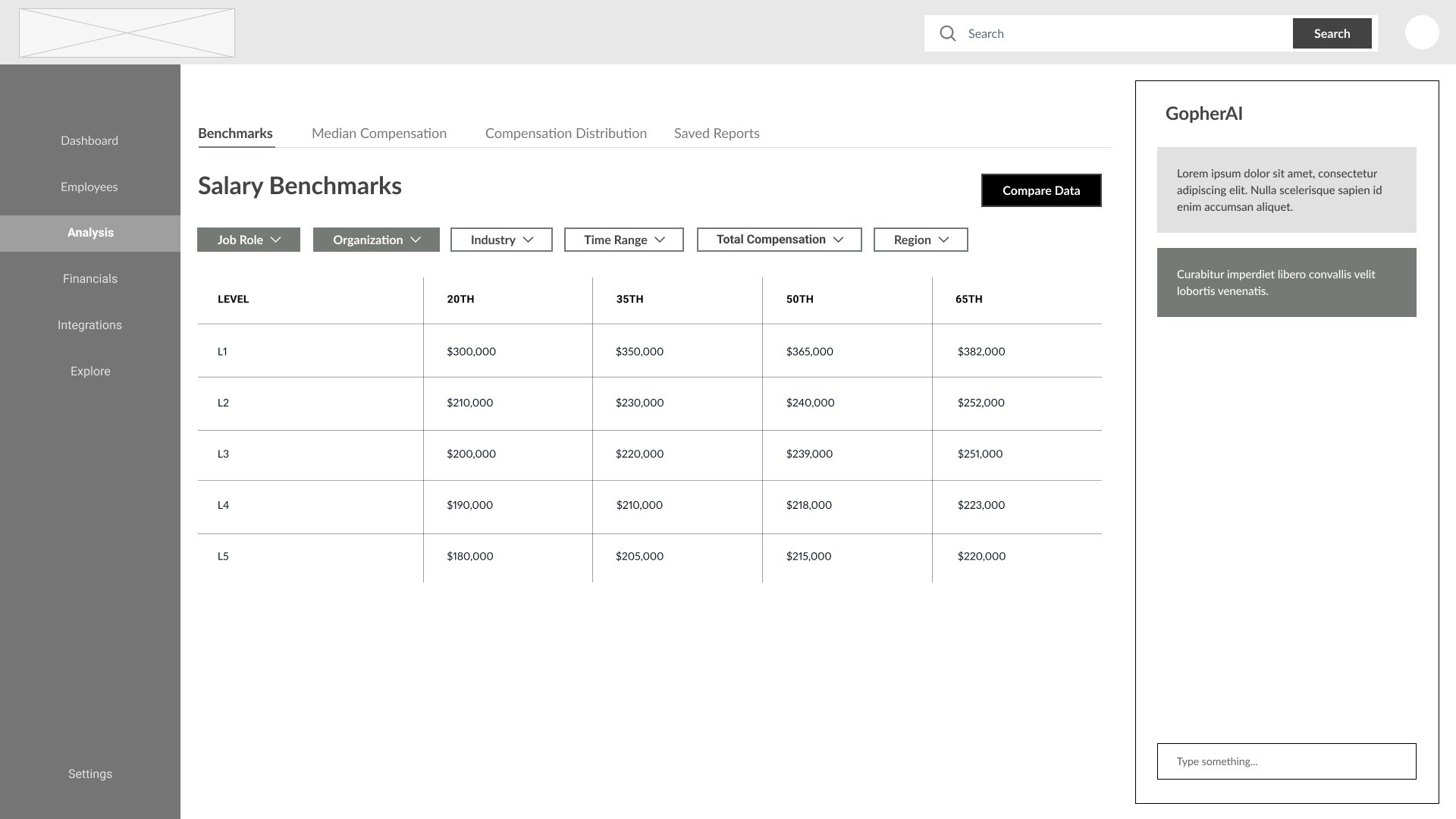This screenshot has height=819, width=1456.
Task: Go to Employees in the sidebar
Action: pos(89,187)
